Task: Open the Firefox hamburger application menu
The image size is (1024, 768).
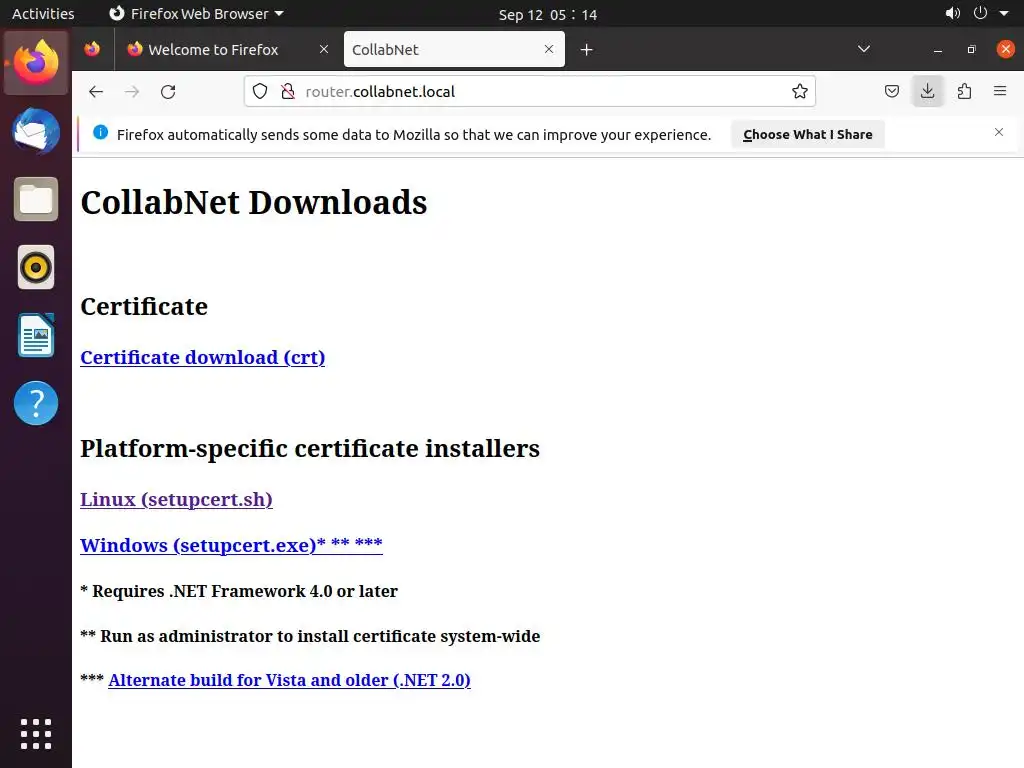Action: pos(1000,92)
